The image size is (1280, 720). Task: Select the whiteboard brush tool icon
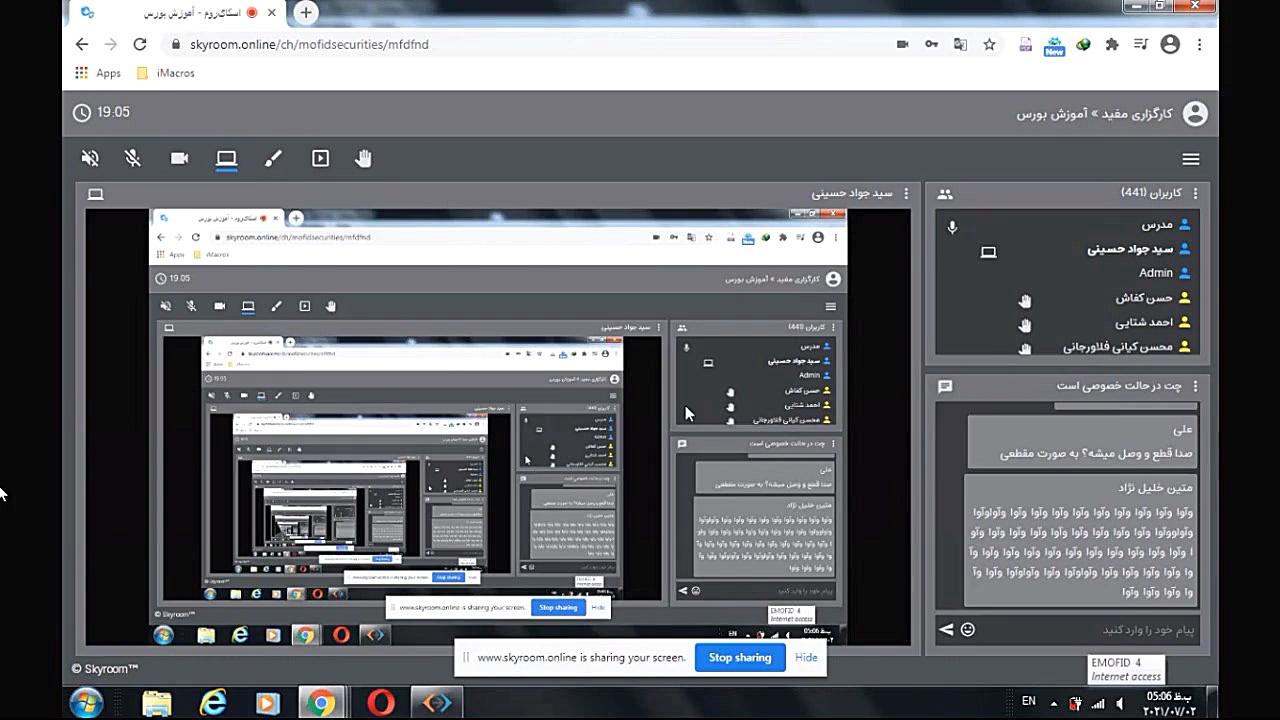click(273, 158)
